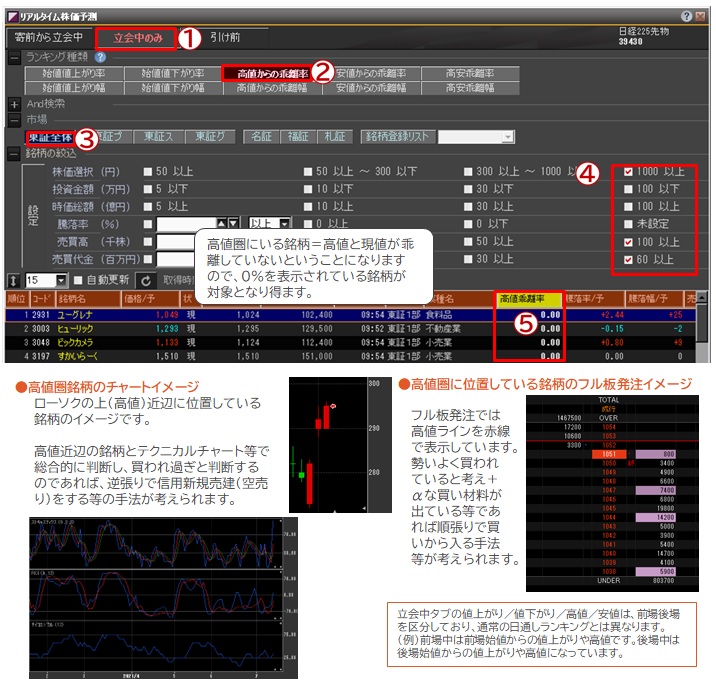Collapse the 市場 section
Image resolution: width=716 pixels, height=694 pixels.
15,121
